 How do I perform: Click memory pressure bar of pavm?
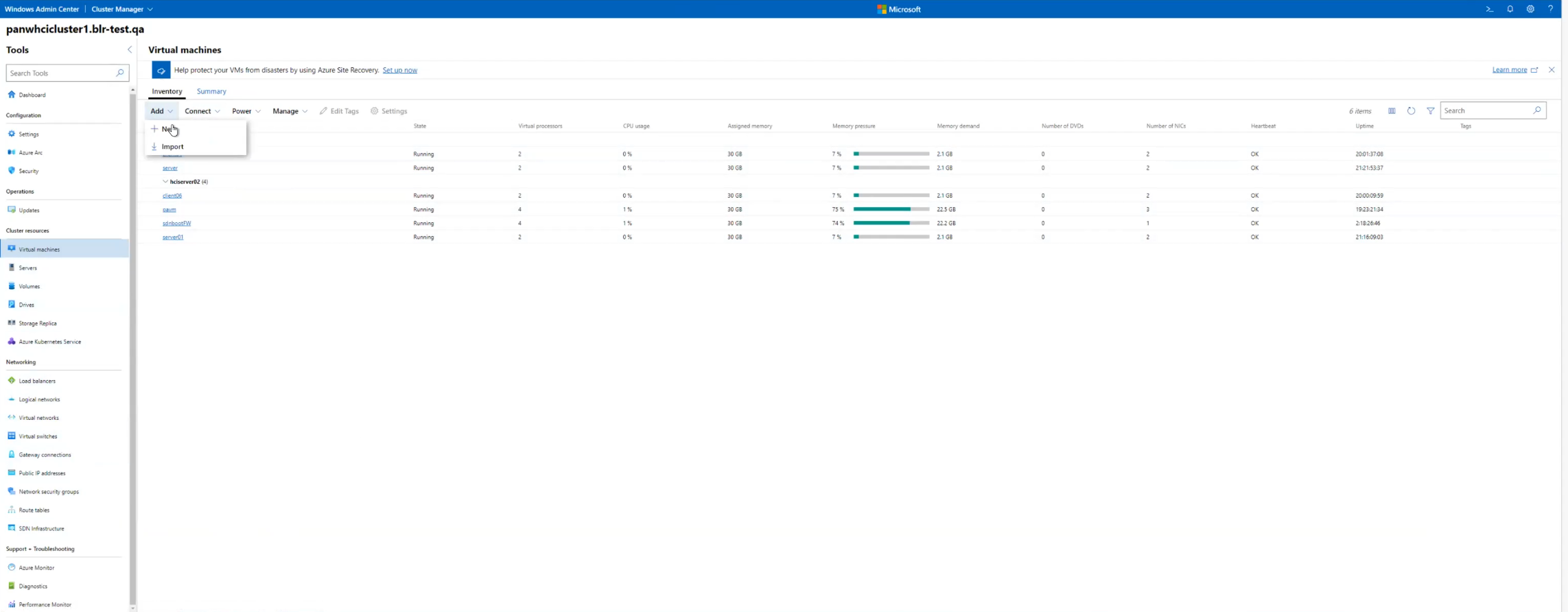click(891, 209)
